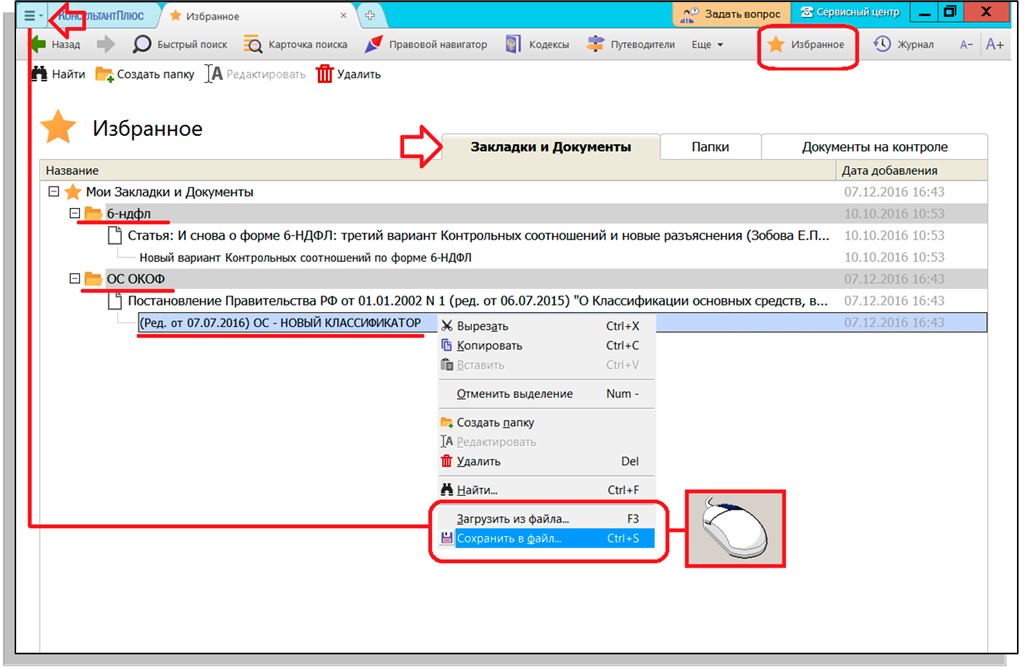Choose Отменить выделение in context menu

(x=546, y=394)
